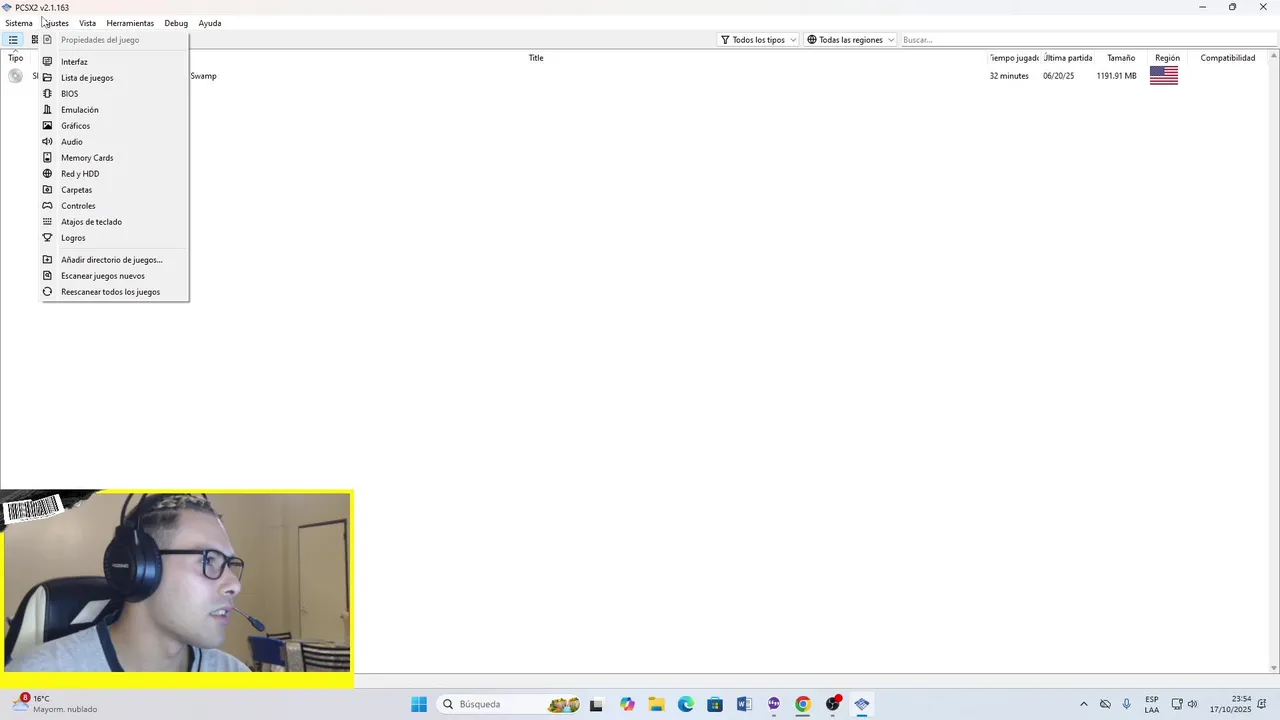The width and height of the screenshot is (1280, 720).
Task: Select grayed Propiedades del juego entry
Action: click(x=114, y=40)
